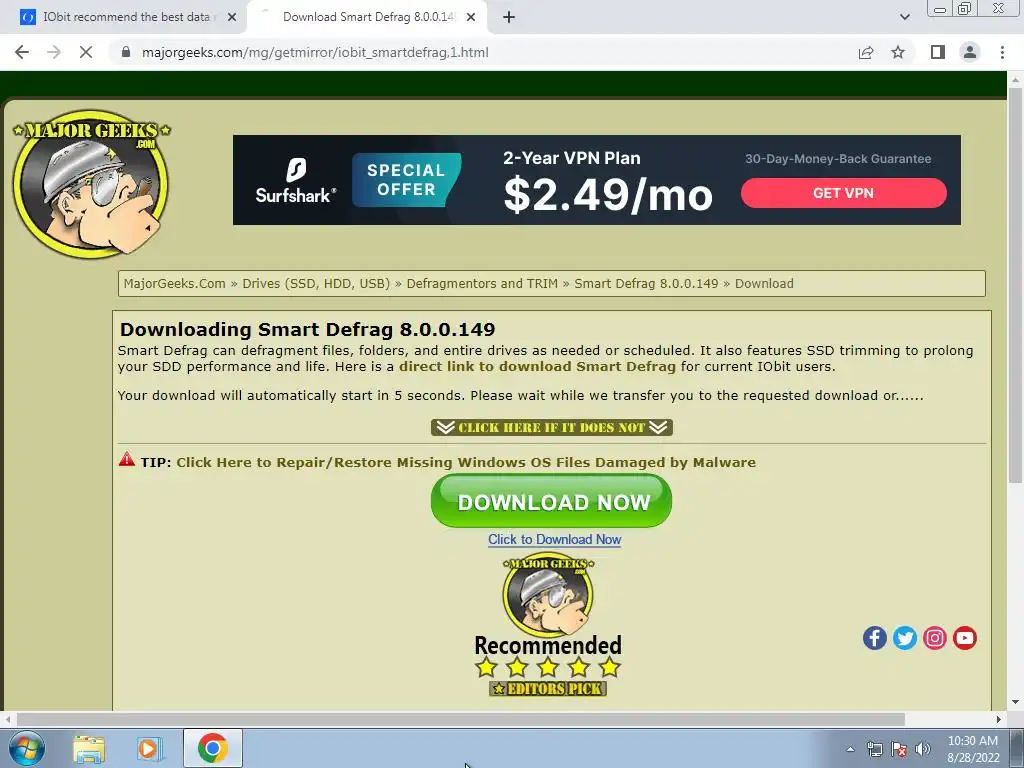Close the IObit recommend tab
The height and width of the screenshot is (768, 1024).
232,18
